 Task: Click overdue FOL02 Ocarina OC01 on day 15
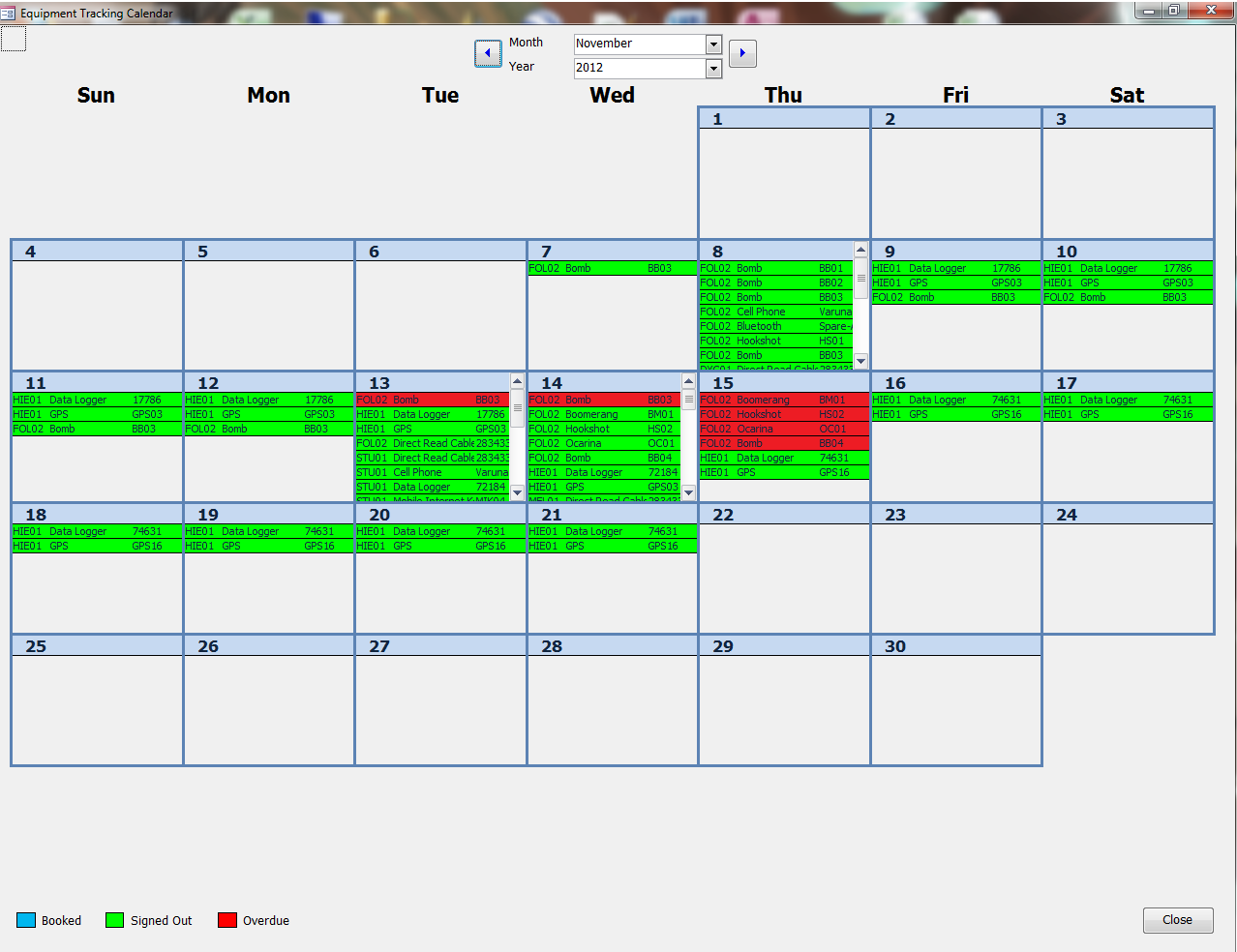784,429
